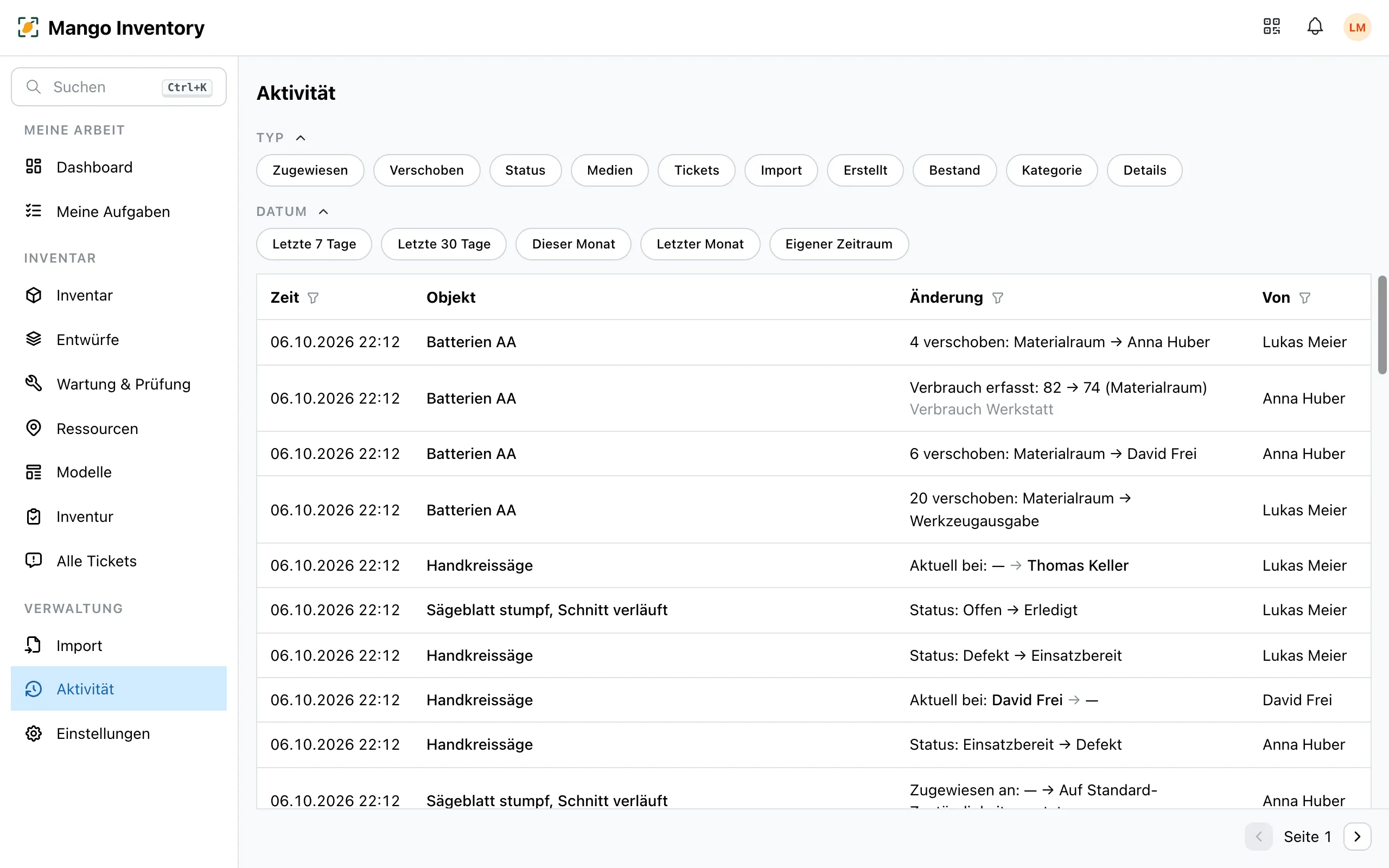Screen dimensions: 1389x868
Task: Click the Meine Aufgaben checklist icon
Action: click(x=34, y=210)
